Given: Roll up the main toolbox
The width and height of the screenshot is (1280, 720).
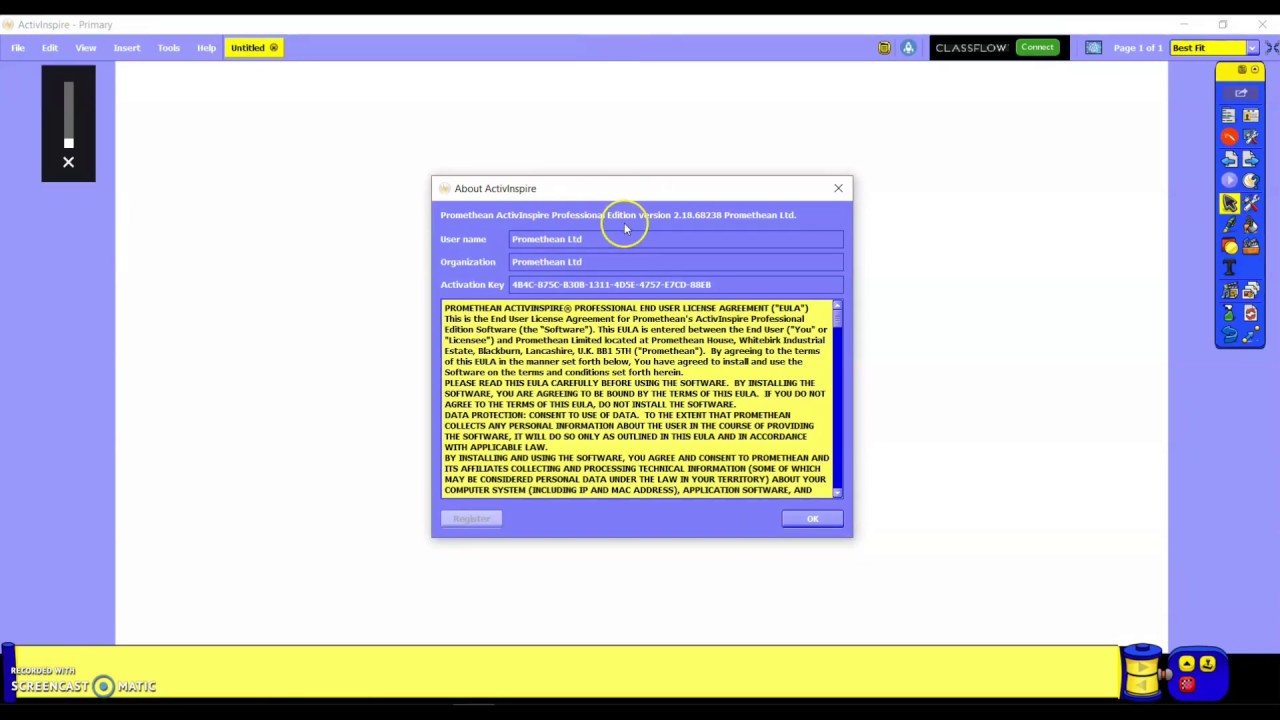Looking at the screenshot, I should point(1255,69).
